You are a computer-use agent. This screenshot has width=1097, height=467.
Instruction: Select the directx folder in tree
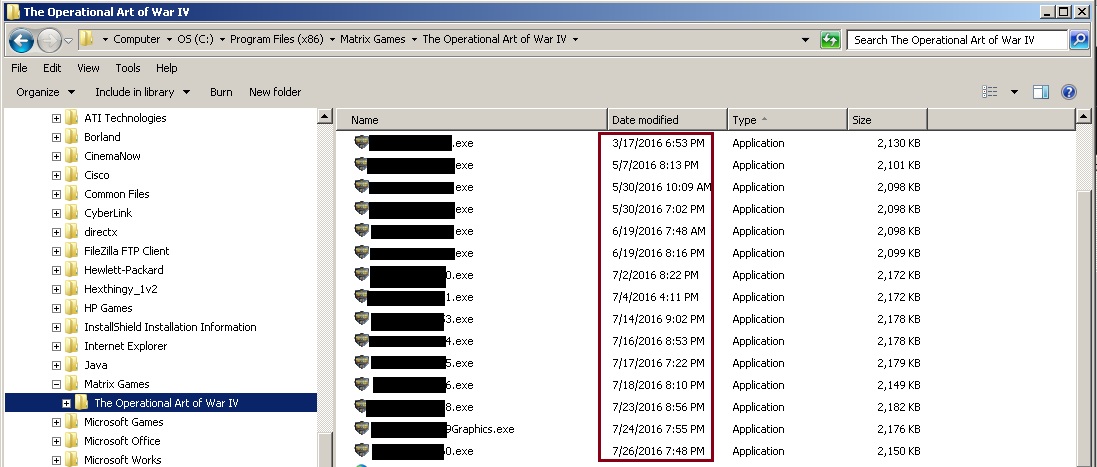101,231
